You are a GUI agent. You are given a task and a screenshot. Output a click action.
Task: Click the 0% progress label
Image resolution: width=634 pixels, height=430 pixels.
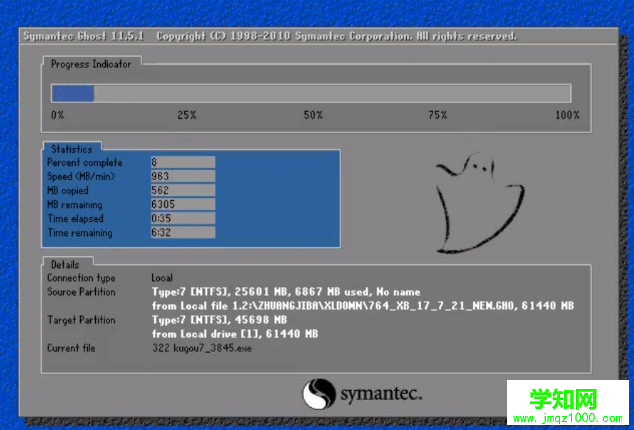(x=57, y=115)
